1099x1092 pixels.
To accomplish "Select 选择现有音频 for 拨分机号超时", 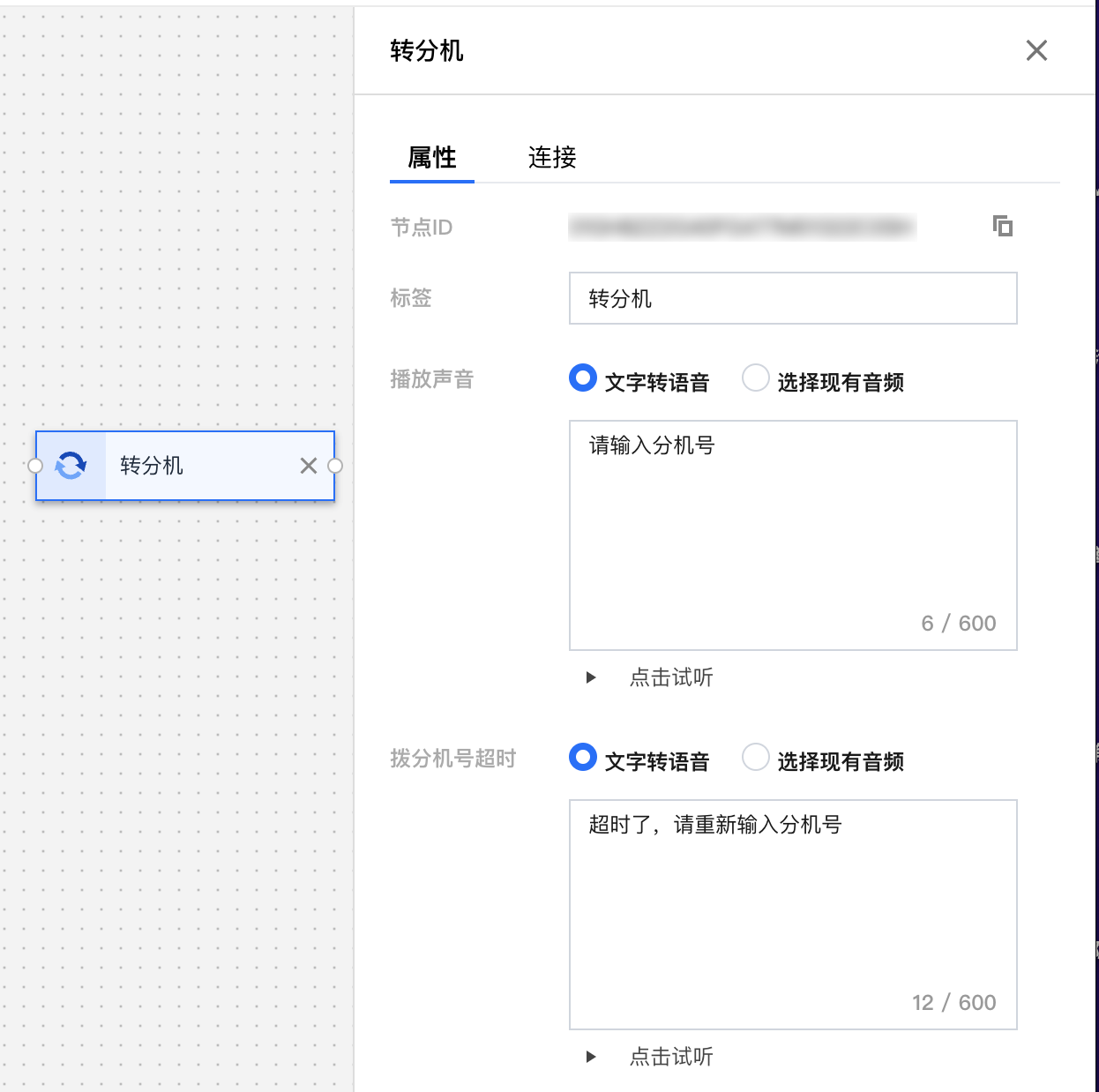I will tap(756, 758).
